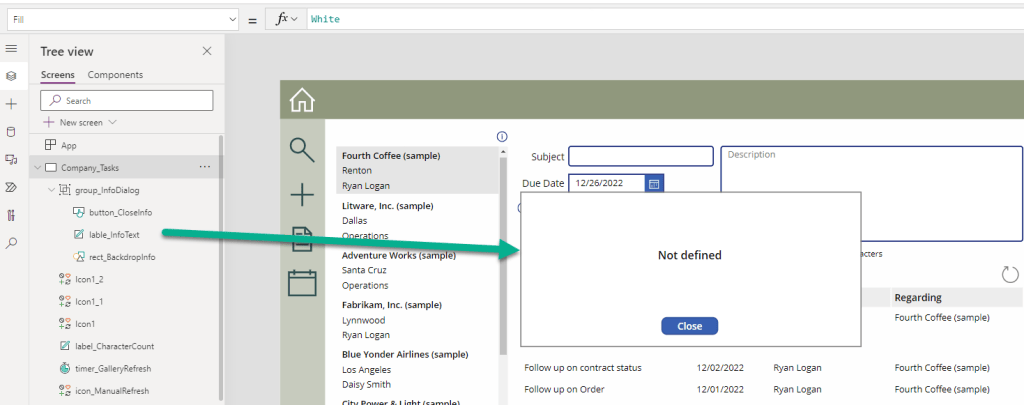Open the Media icon in left rail

11,159
